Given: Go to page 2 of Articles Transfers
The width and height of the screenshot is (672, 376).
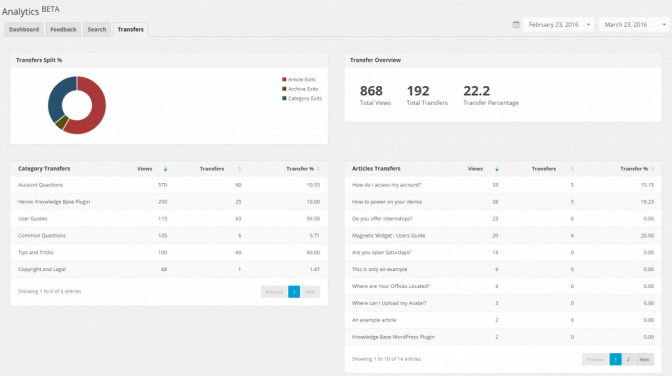Looking at the screenshot, I should pos(628,359).
